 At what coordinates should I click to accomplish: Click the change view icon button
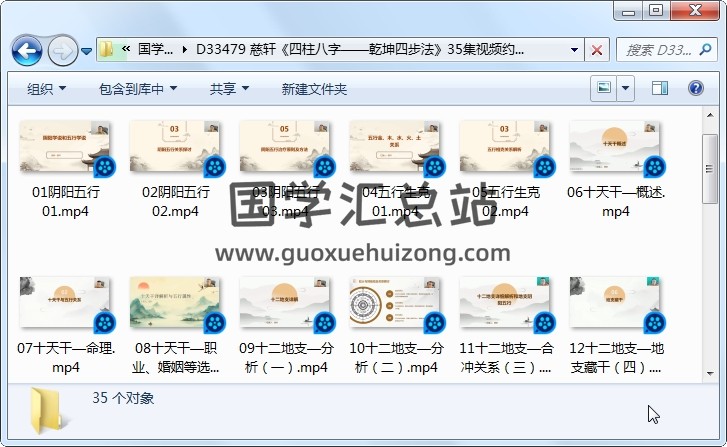[604, 88]
